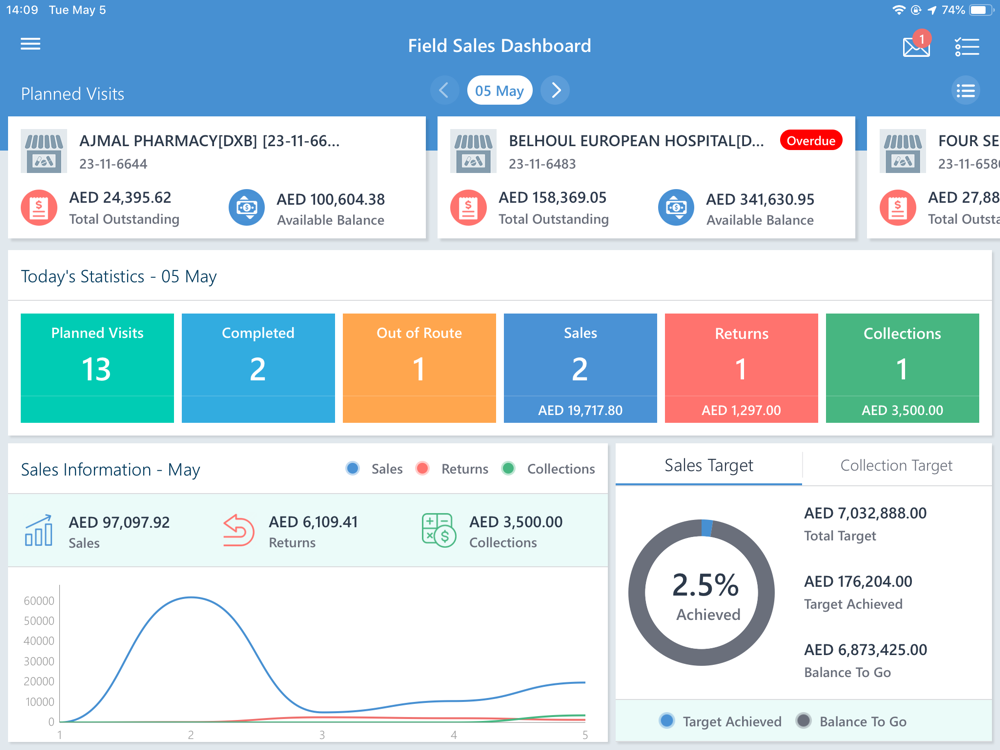Click the Returns arrow icon in Sales Information
This screenshot has width=1000, height=750.
pos(239,531)
